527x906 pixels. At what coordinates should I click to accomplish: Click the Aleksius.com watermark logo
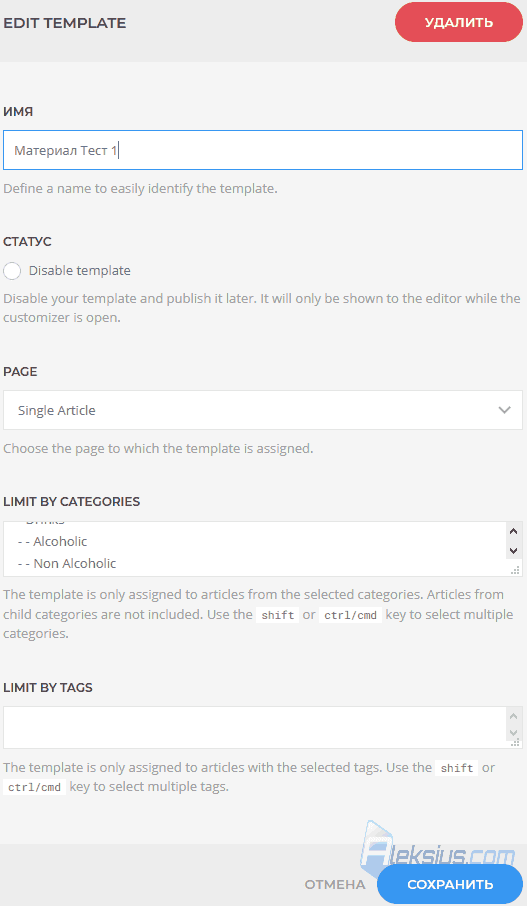[x=438, y=848]
